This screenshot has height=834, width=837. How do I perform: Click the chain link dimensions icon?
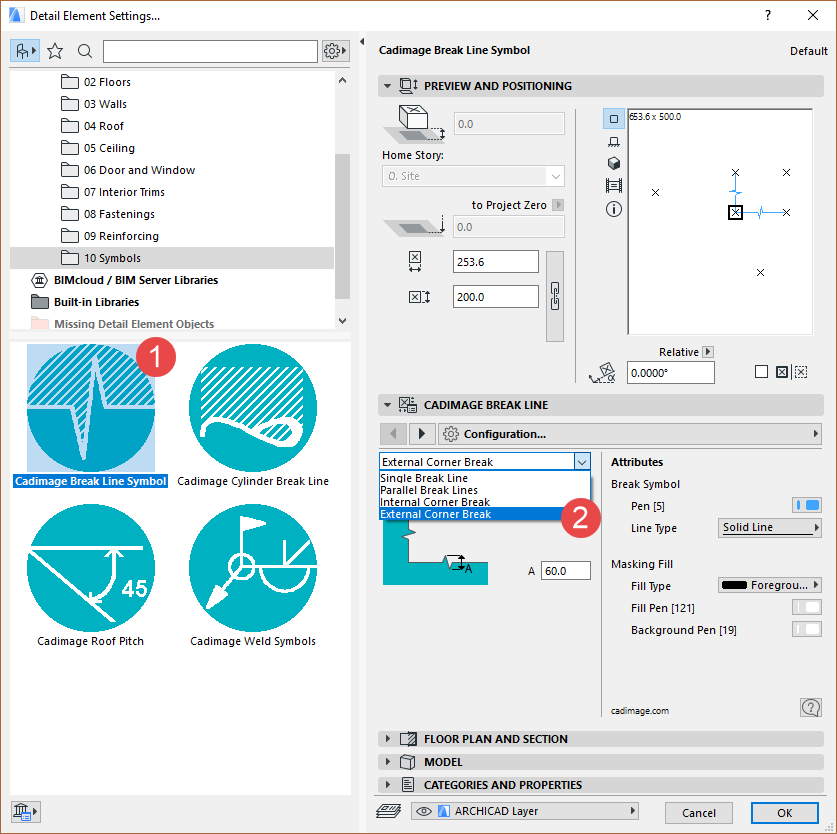[555, 297]
